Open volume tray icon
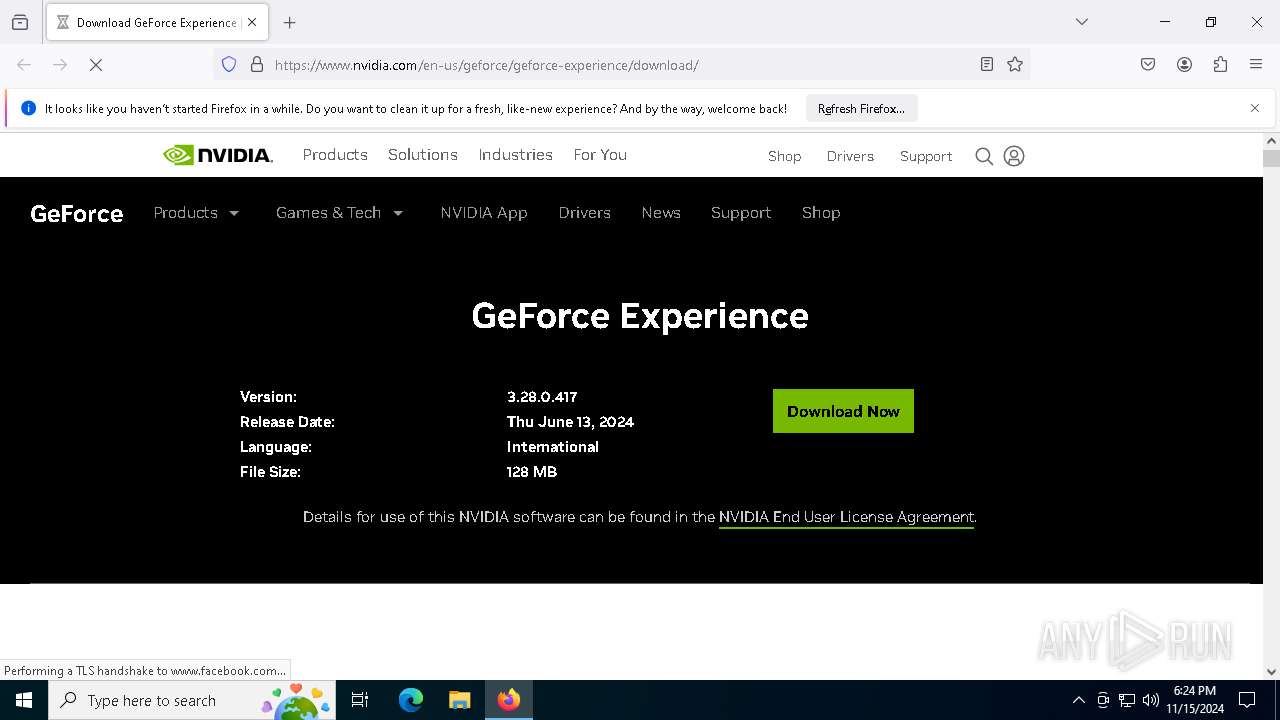This screenshot has height=720, width=1280. 1151,700
